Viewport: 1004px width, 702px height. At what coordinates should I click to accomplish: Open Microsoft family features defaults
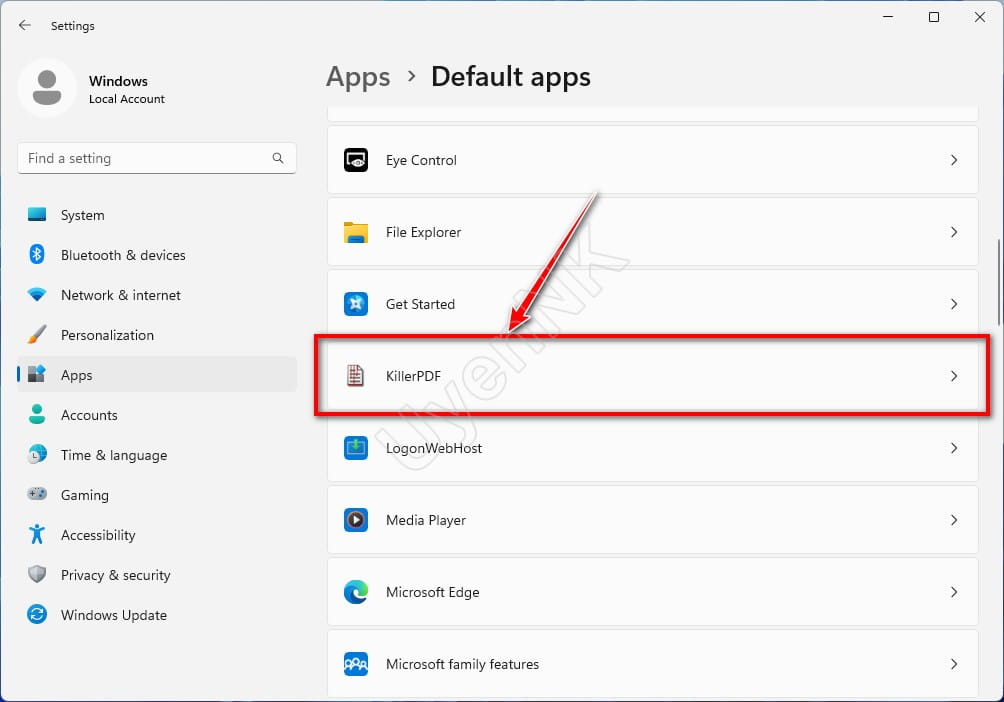(x=652, y=664)
